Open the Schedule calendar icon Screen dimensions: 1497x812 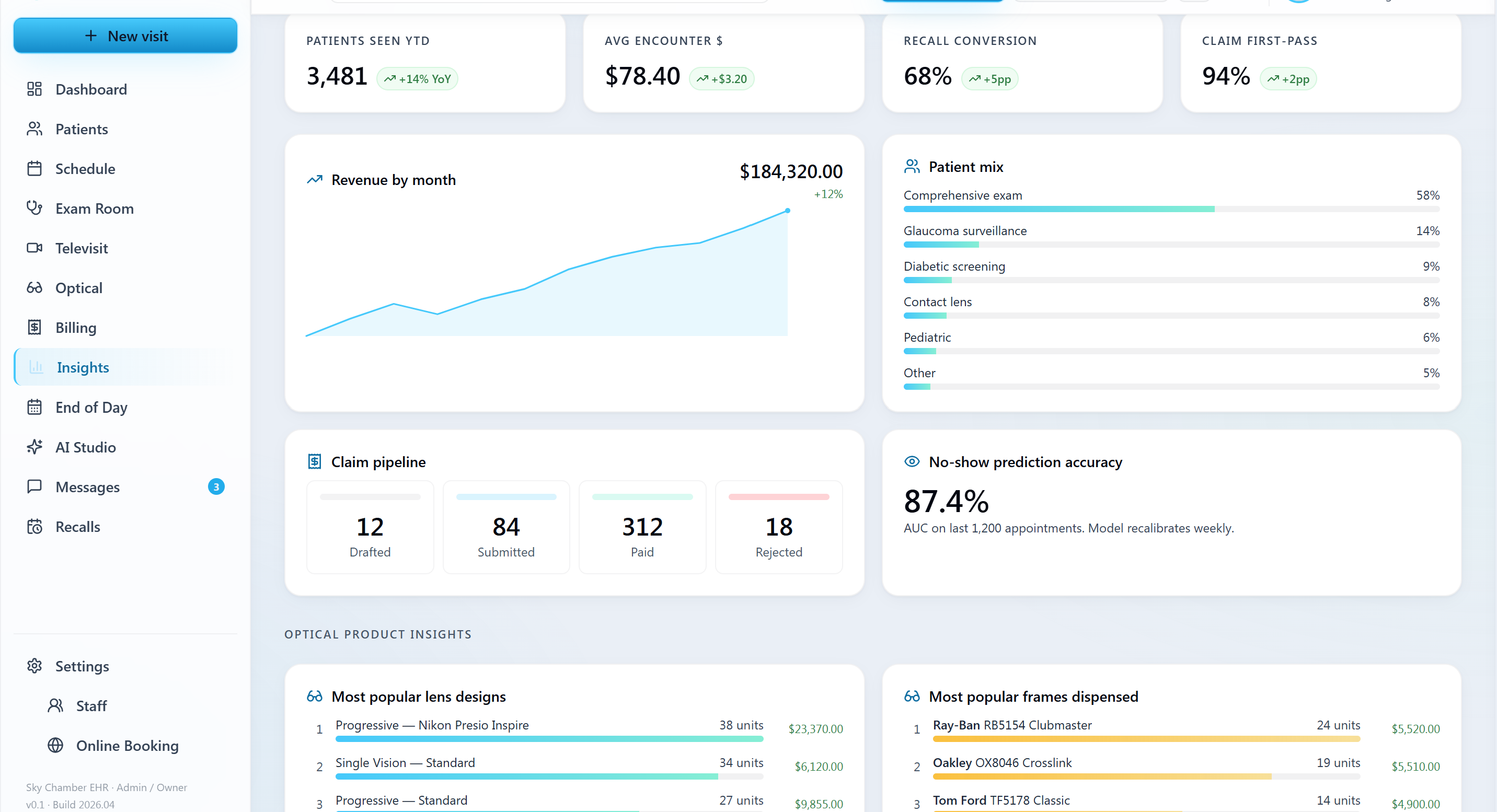coord(34,169)
